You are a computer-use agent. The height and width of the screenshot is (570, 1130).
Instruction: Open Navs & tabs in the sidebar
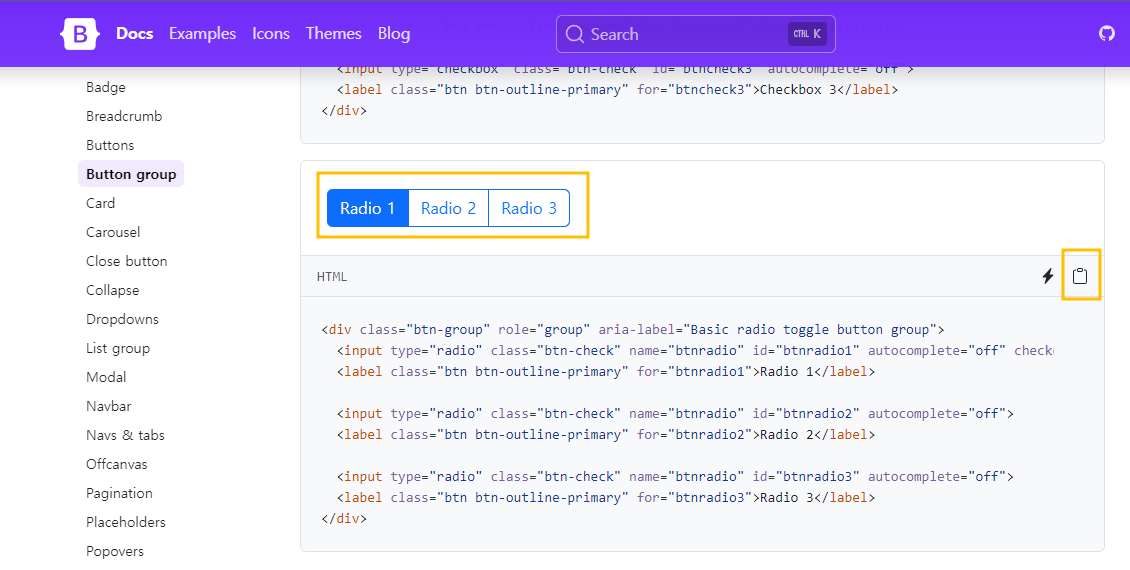point(125,435)
